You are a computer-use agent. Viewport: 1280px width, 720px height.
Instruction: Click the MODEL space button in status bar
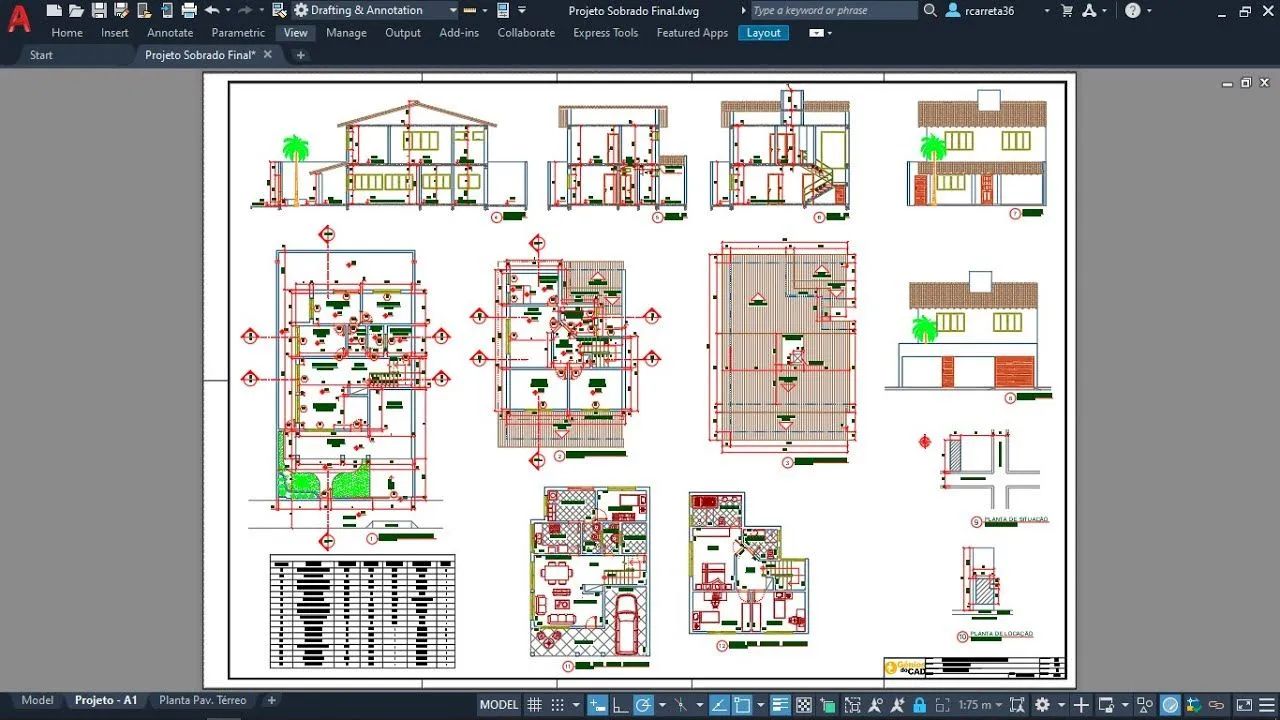click(499, 704)
